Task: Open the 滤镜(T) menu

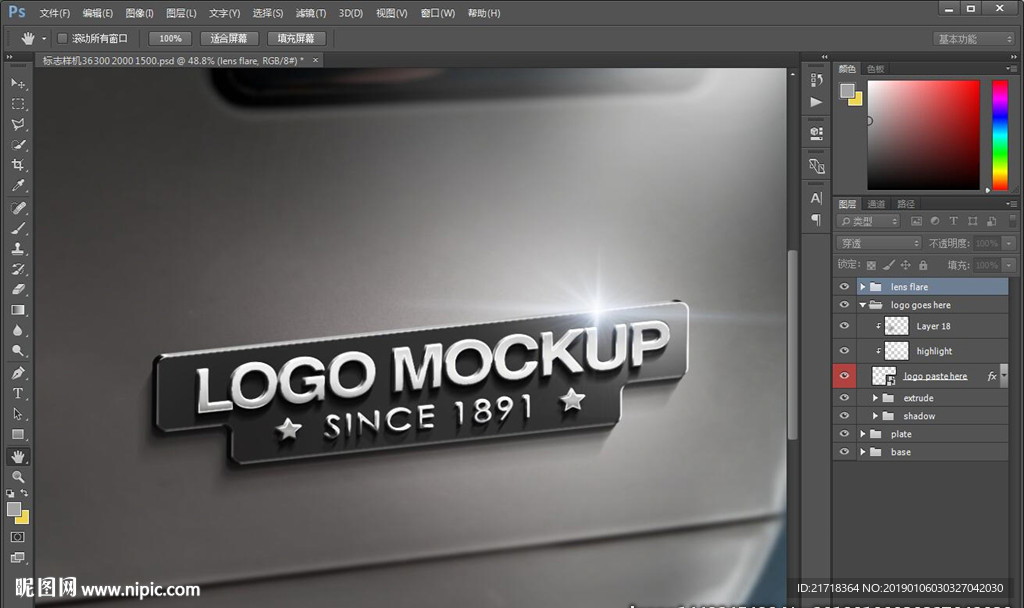Action: tap(311, 13)
